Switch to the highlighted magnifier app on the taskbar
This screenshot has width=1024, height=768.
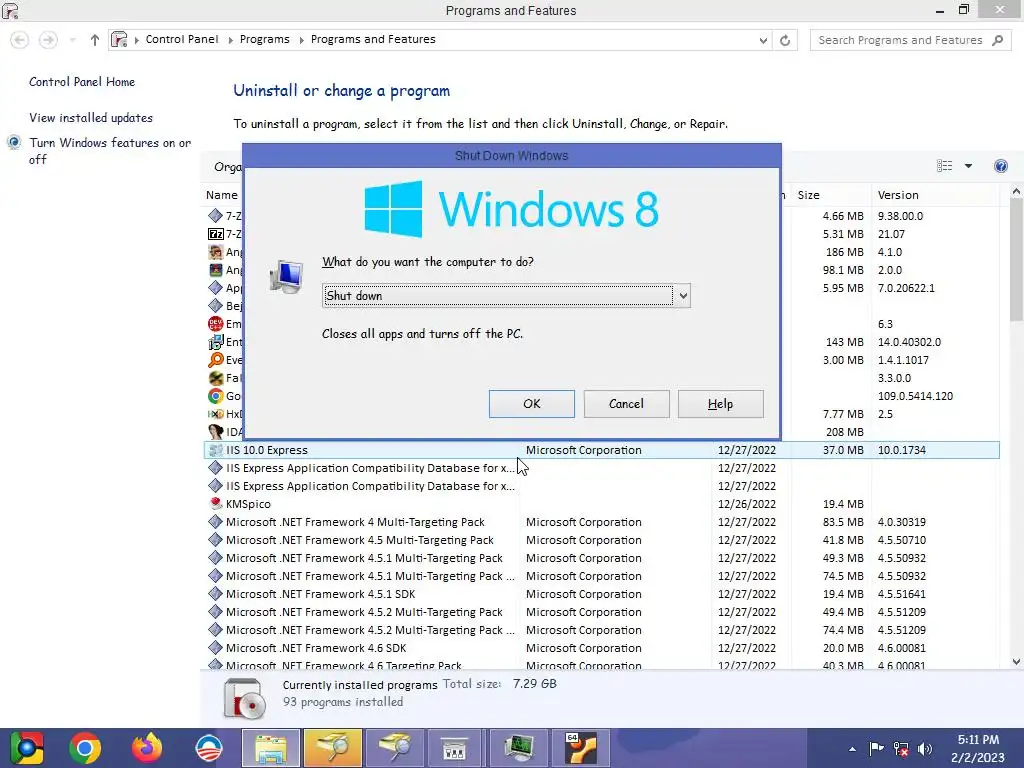[332, 748]
